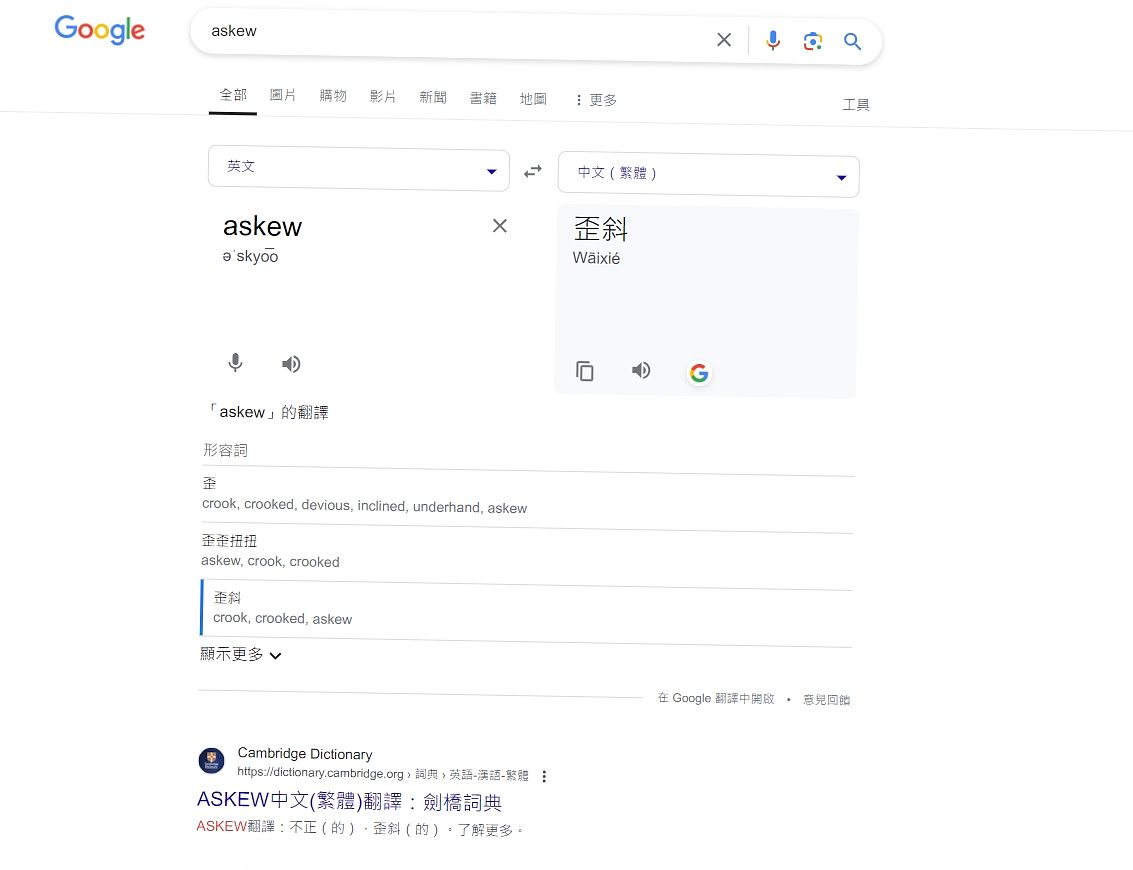Listen to the askew pronunciation
This screenshot has width=1133, height=870.
[x=291, y=364]
